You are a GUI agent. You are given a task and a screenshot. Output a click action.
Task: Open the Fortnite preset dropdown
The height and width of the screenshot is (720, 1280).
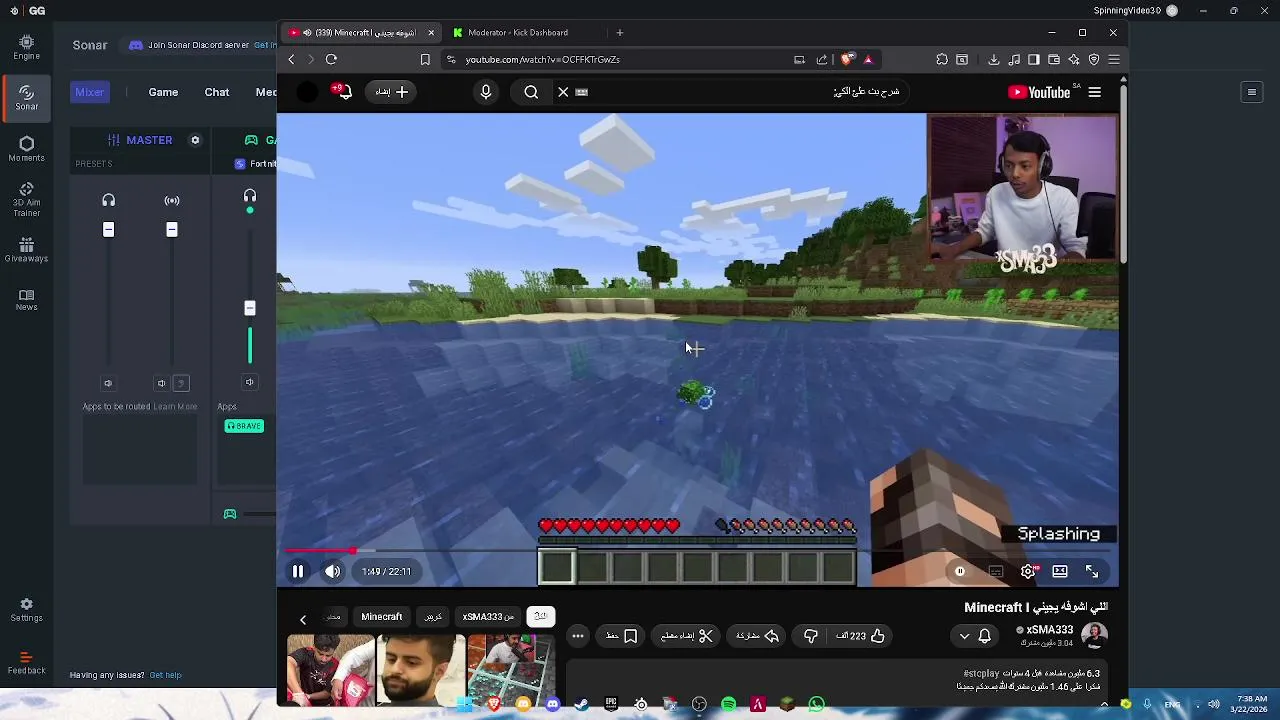pyautogui.click(x=255, y=164)
